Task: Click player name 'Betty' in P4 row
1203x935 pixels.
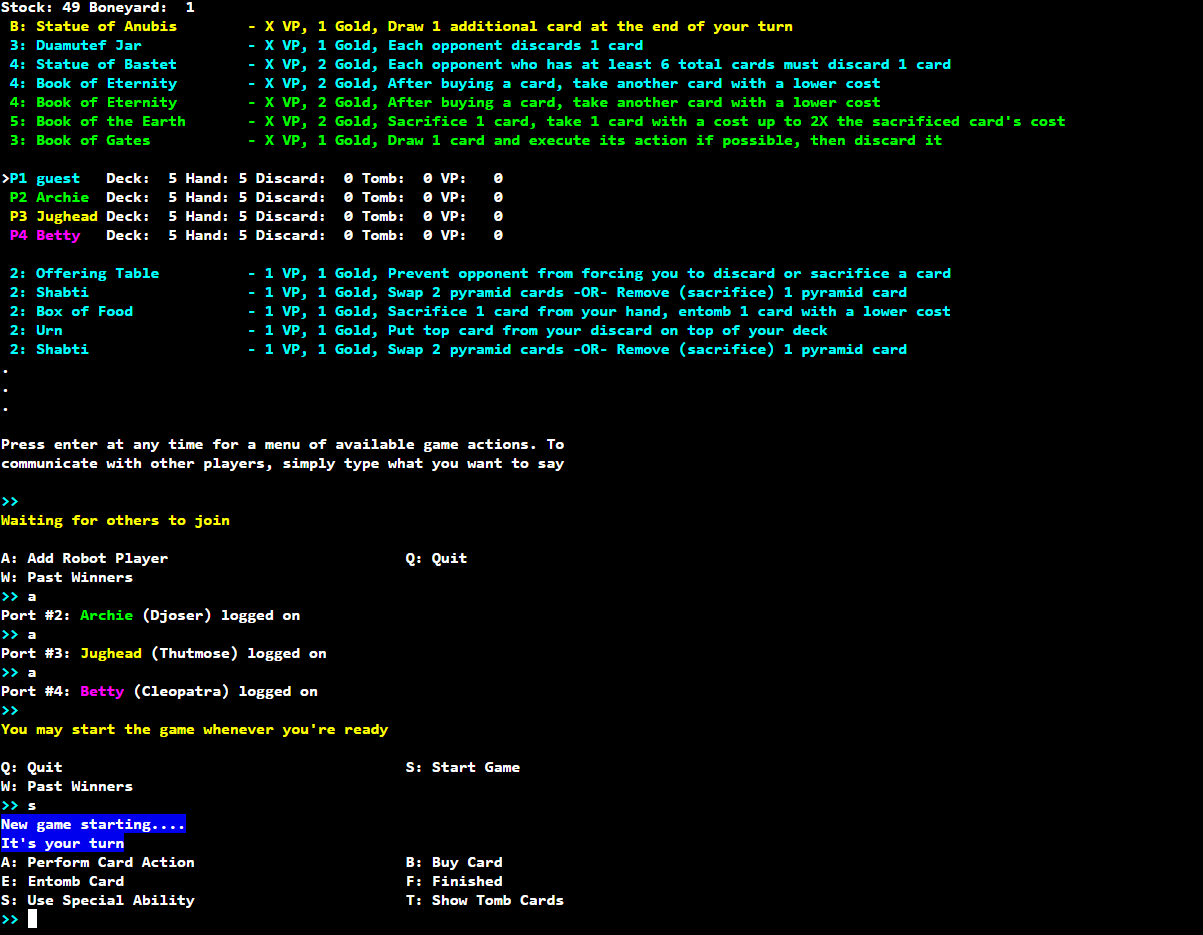Action: click(58, 235)
